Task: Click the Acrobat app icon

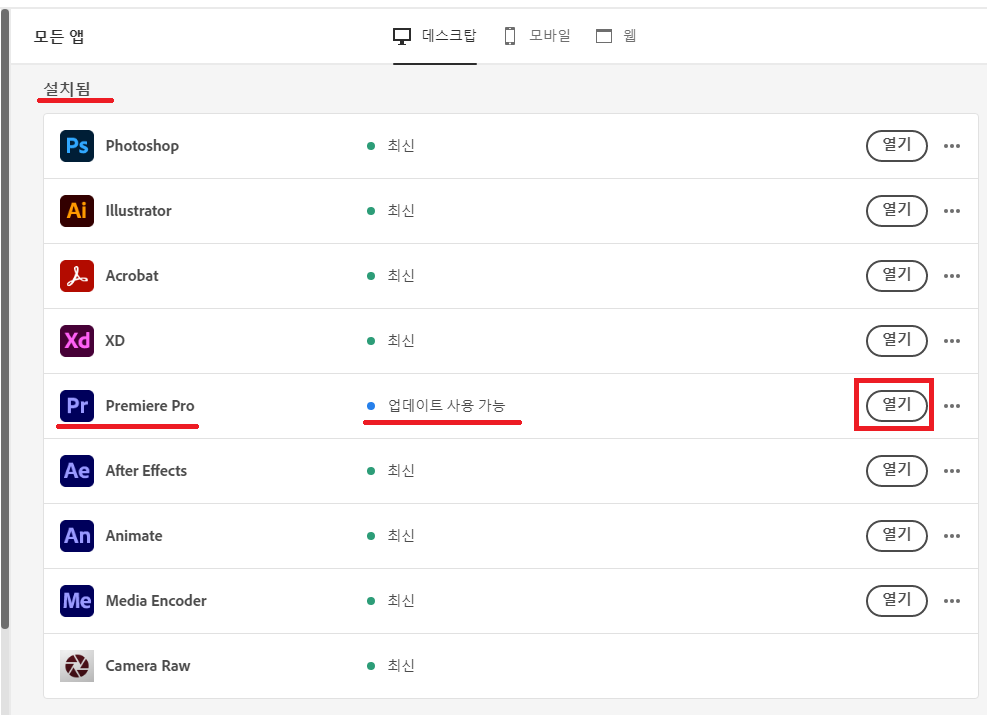Action: coord(77,276)
